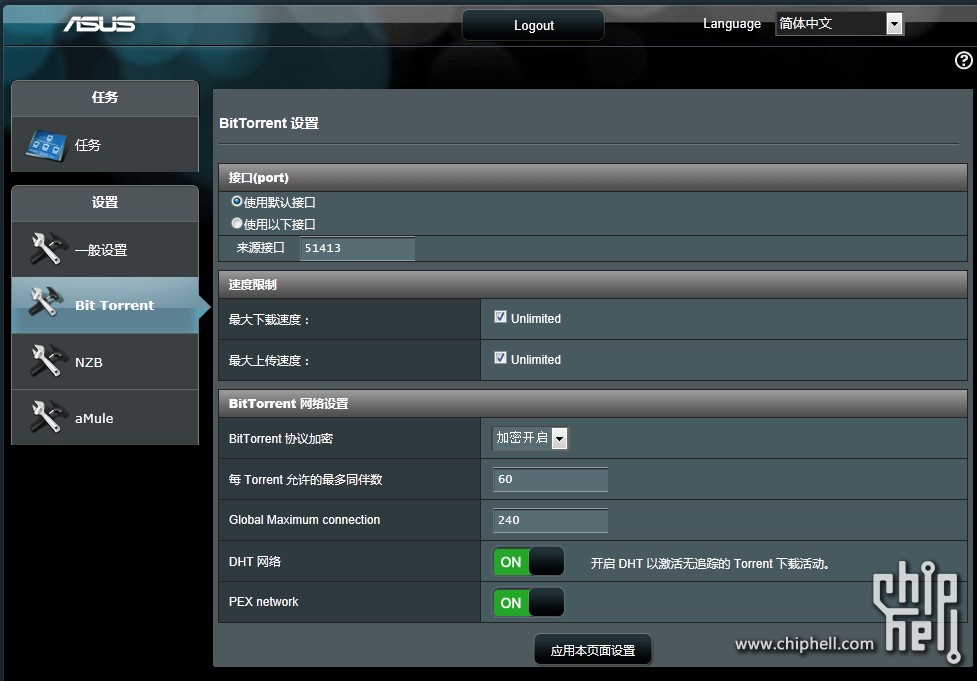The image size is (977, 681).
Task: Open the 任务 page in sidebar
Action: 105,145
